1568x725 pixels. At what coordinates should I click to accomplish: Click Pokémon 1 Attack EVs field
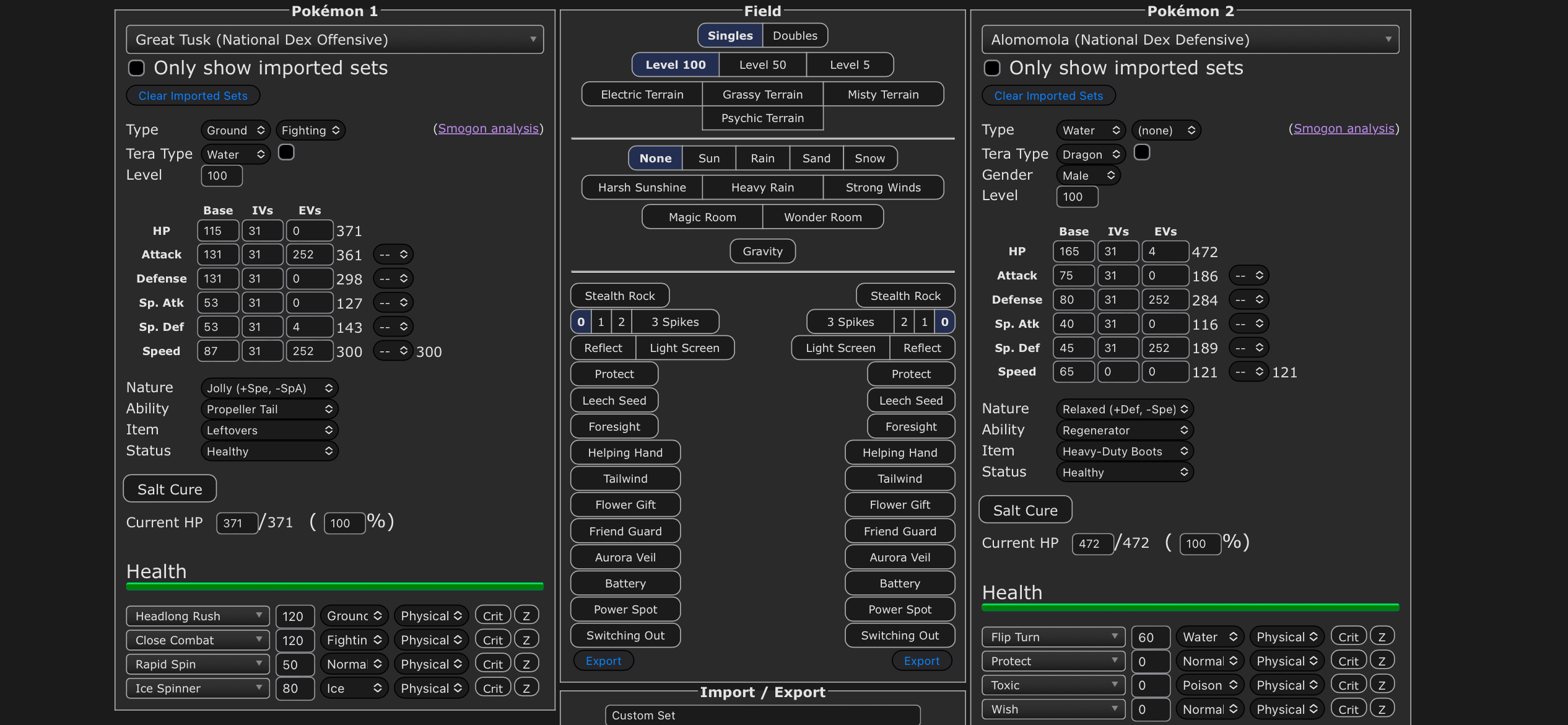(x=310, y=254)
